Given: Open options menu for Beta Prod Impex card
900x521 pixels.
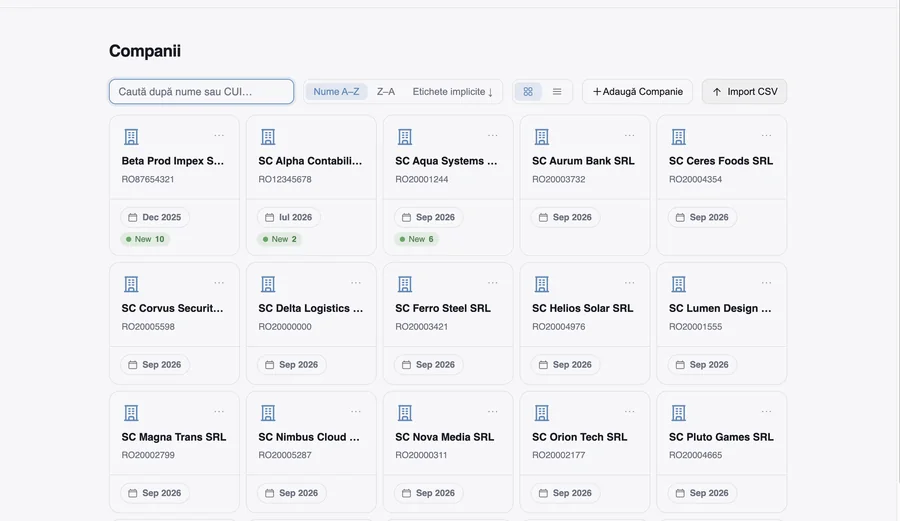Looking at the screenshot, I should pos(219,136).
